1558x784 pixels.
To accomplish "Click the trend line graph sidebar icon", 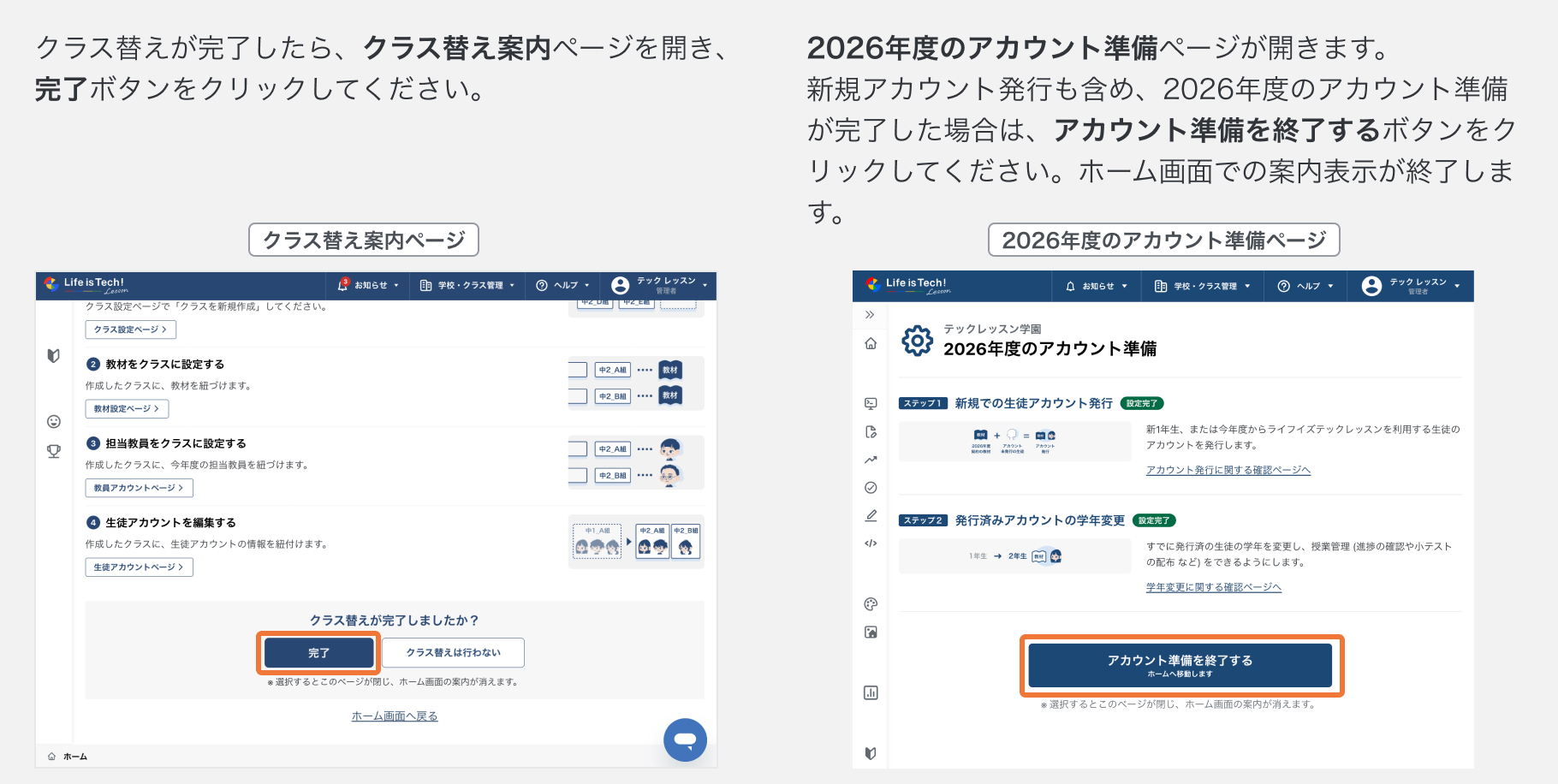I will 871,460.
